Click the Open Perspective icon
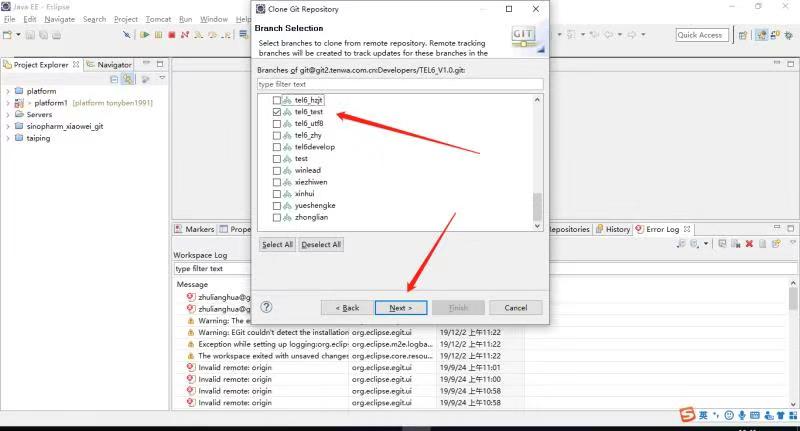The width and height of the screenshot is (800, 431). [x=743, y=35]
